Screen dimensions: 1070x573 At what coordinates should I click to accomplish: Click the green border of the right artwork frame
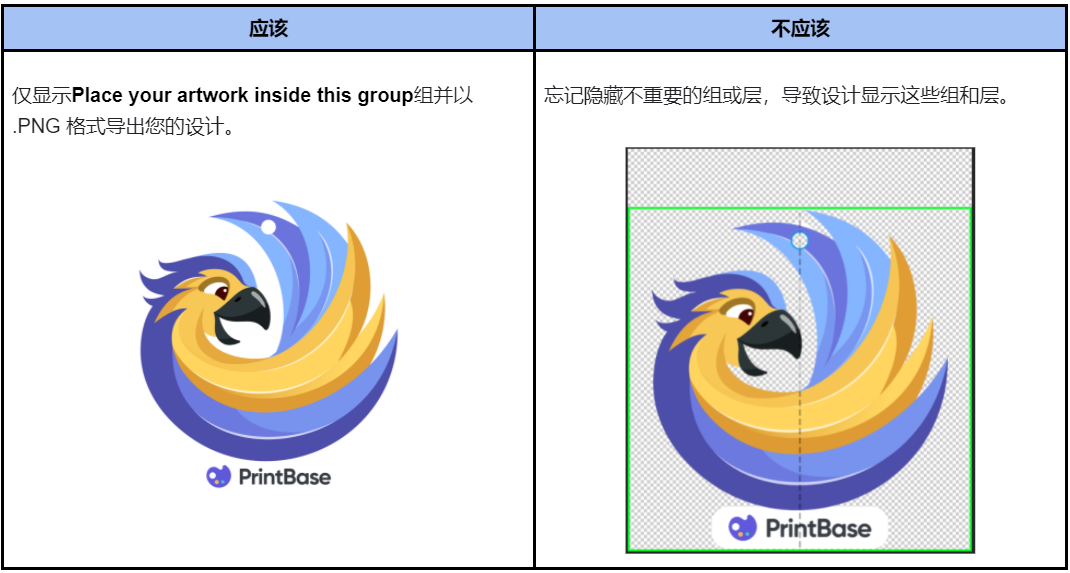click(x=800, y=208)
